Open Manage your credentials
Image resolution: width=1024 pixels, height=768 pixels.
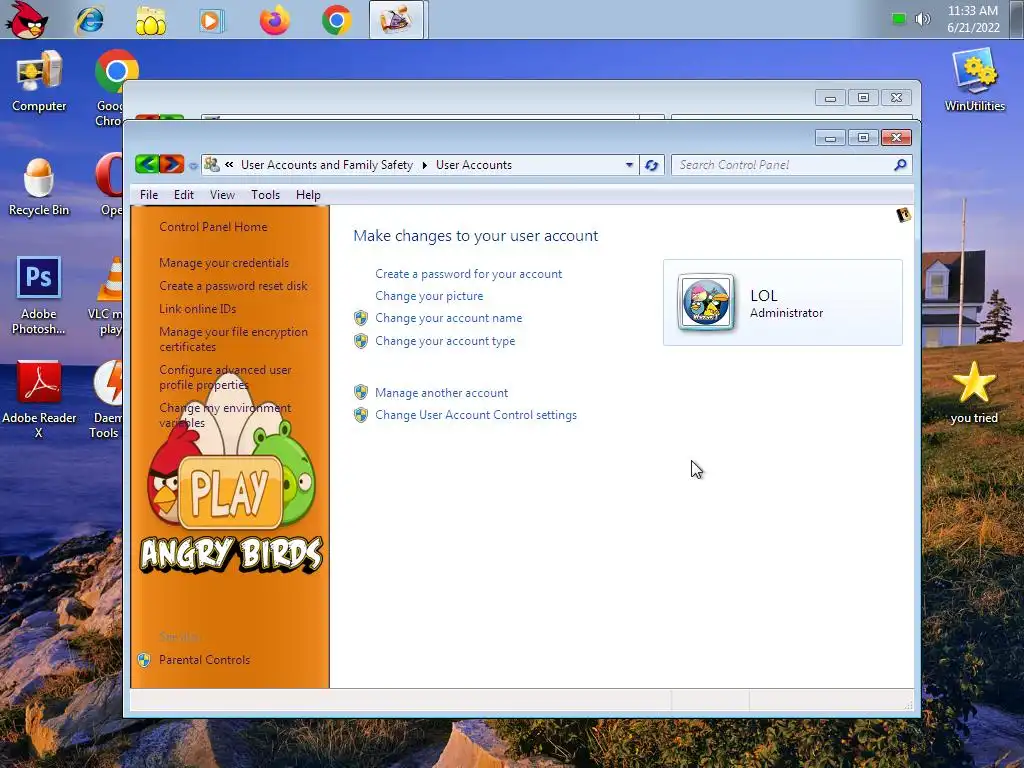224,263
